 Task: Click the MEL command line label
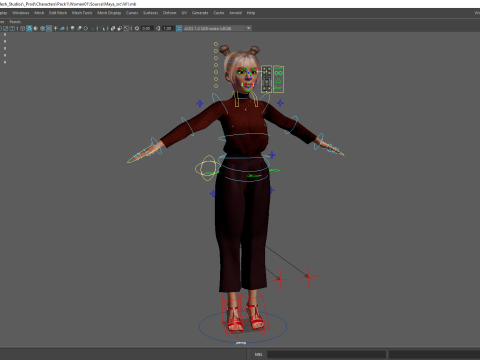click(x=259, y=354)
